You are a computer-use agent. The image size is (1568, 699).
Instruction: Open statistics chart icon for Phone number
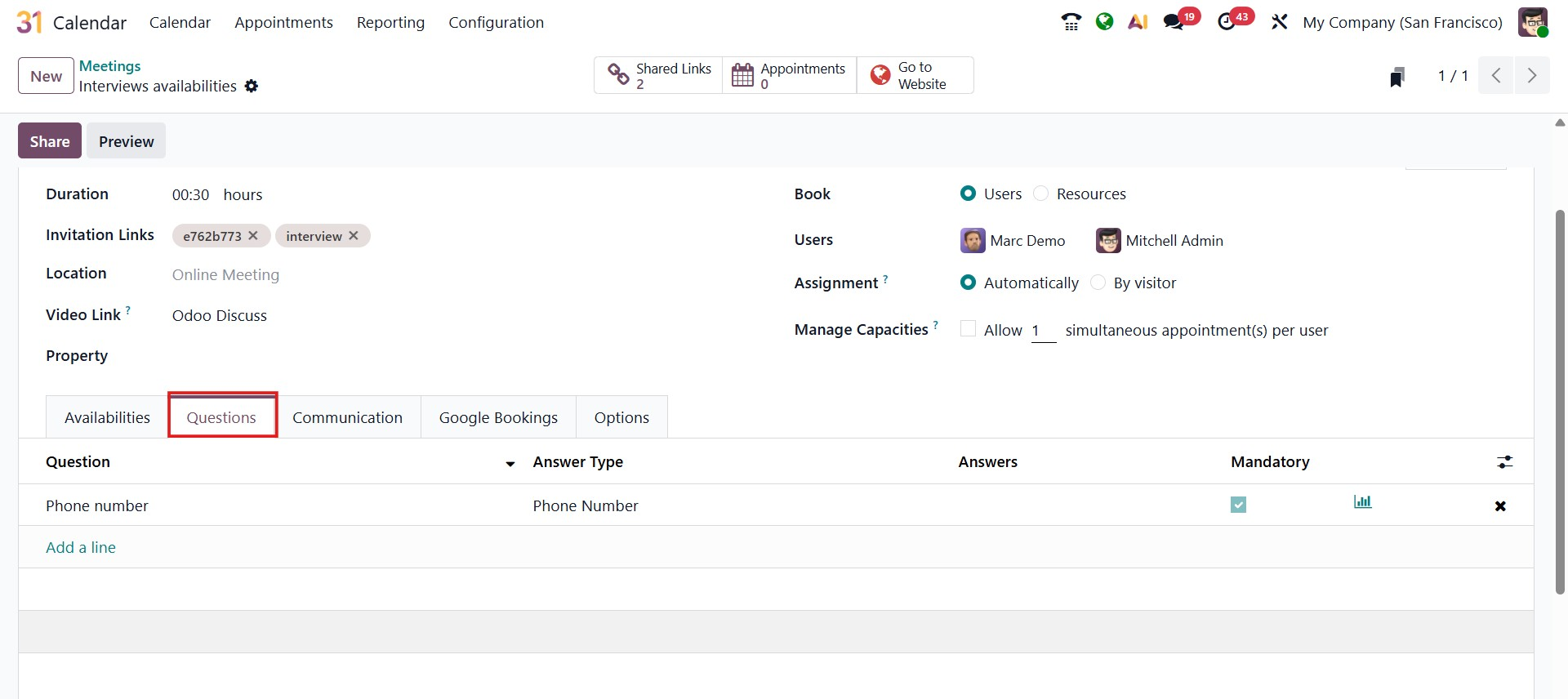(x=1362, y=502)
